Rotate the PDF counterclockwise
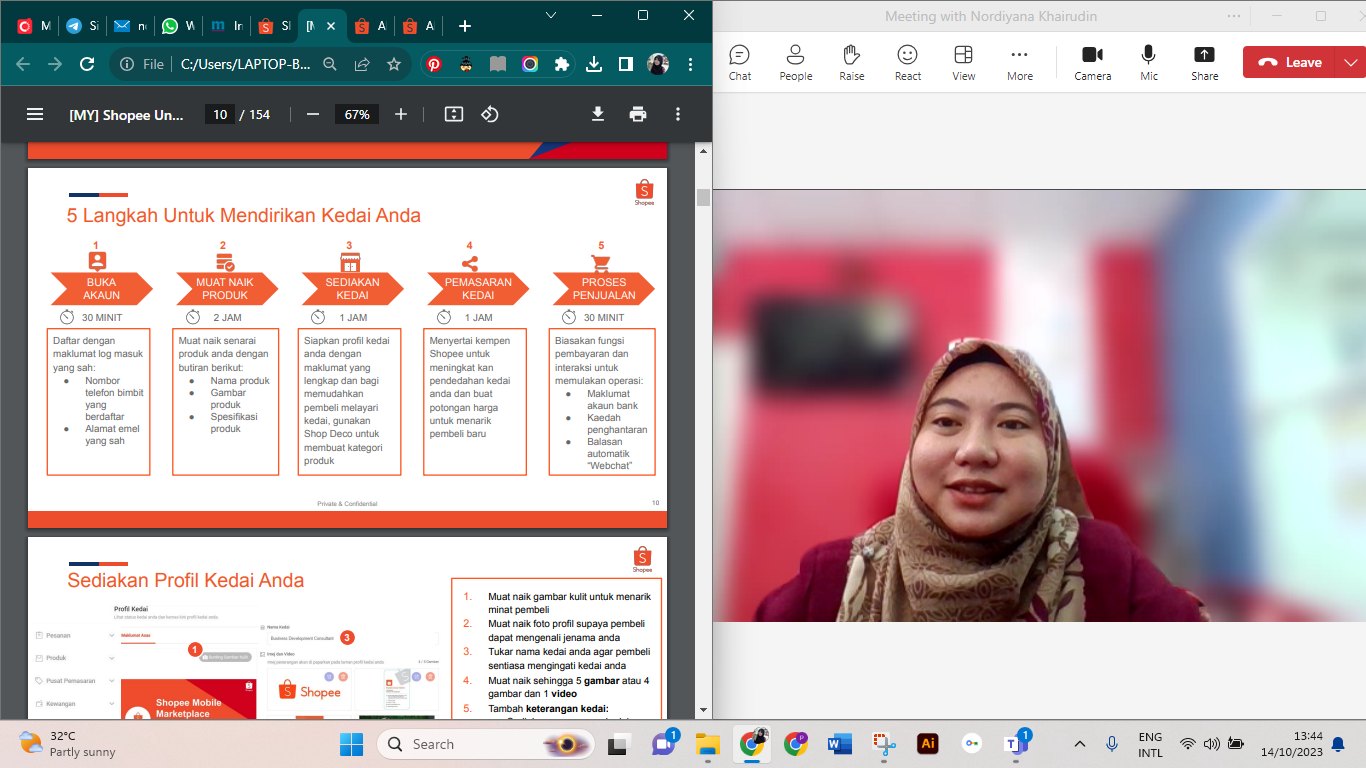This screenshot has height=768, width=1366. tap(490, 114)
